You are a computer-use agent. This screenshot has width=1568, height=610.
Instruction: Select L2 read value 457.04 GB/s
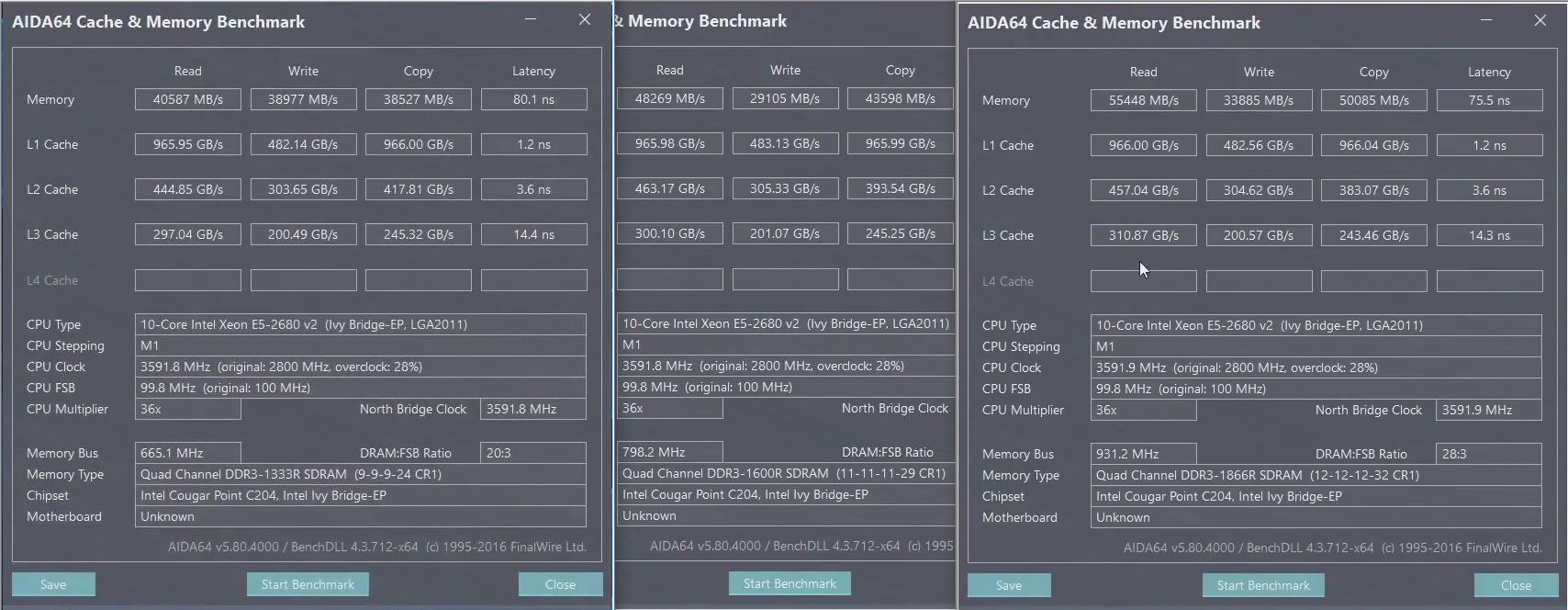[x=1144, y=190]
